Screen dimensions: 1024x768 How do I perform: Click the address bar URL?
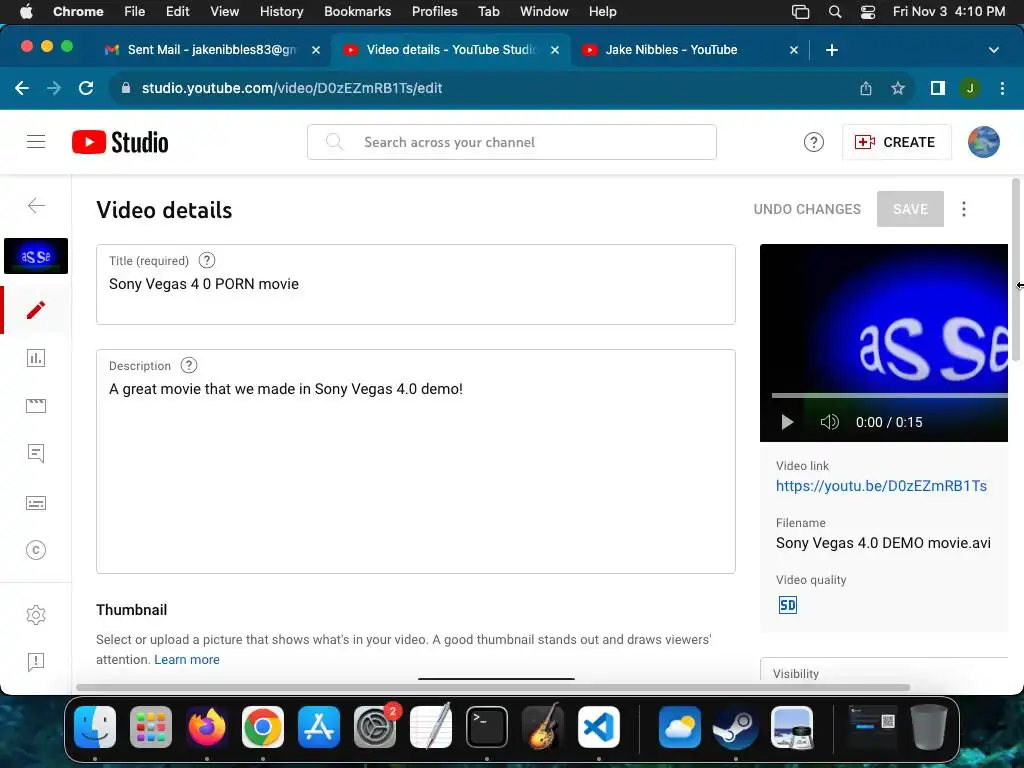pos(292,88)
